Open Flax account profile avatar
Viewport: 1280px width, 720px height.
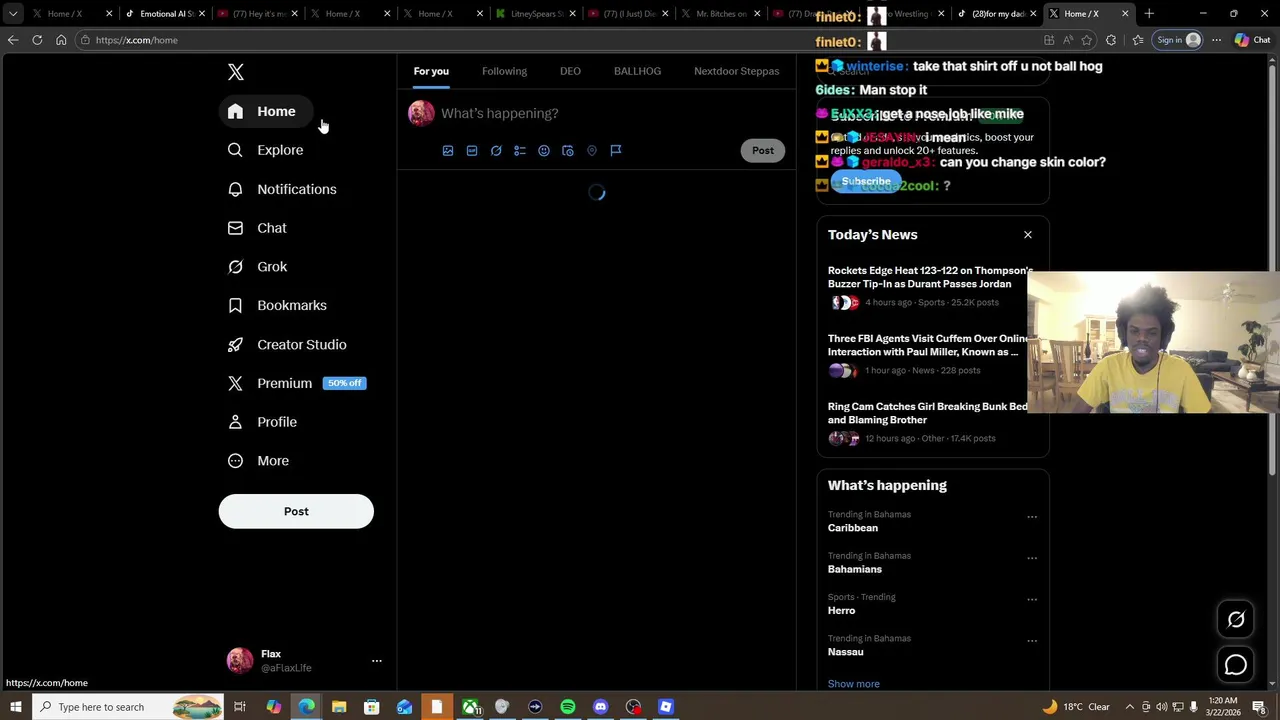pyautogui.click(x=240, y=661)
